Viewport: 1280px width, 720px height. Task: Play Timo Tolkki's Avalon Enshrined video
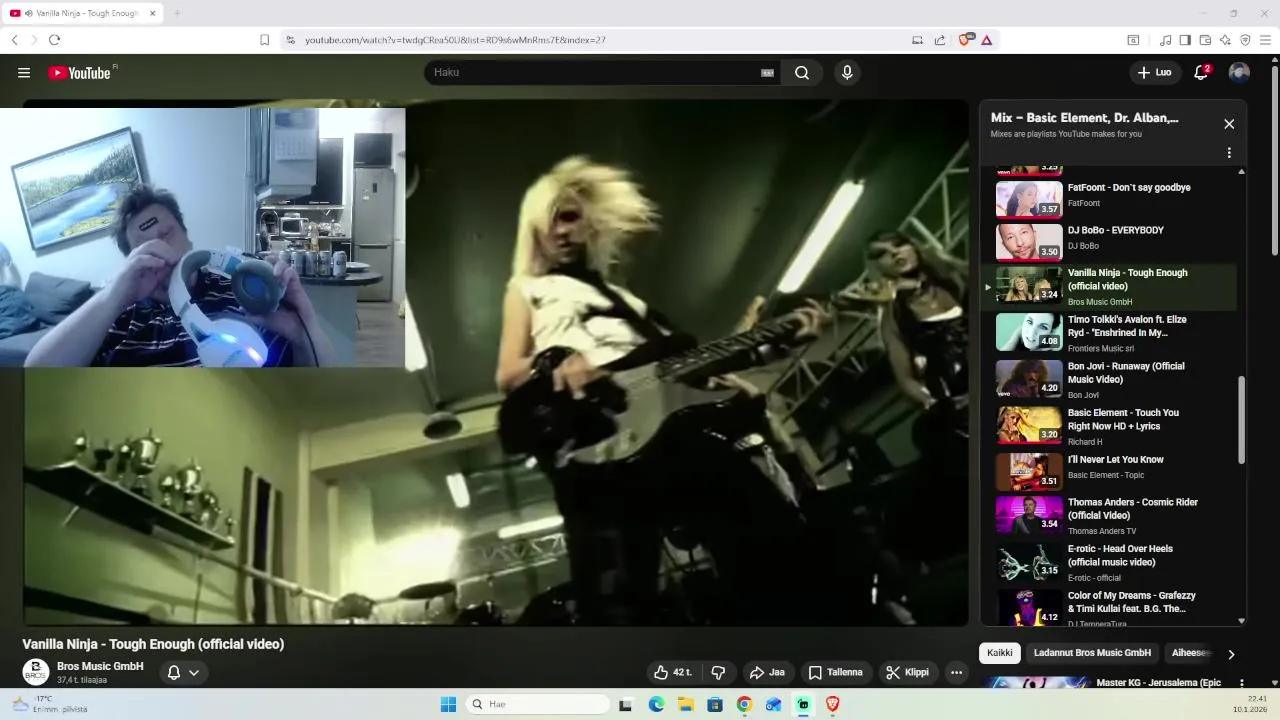coord(1108,333)
